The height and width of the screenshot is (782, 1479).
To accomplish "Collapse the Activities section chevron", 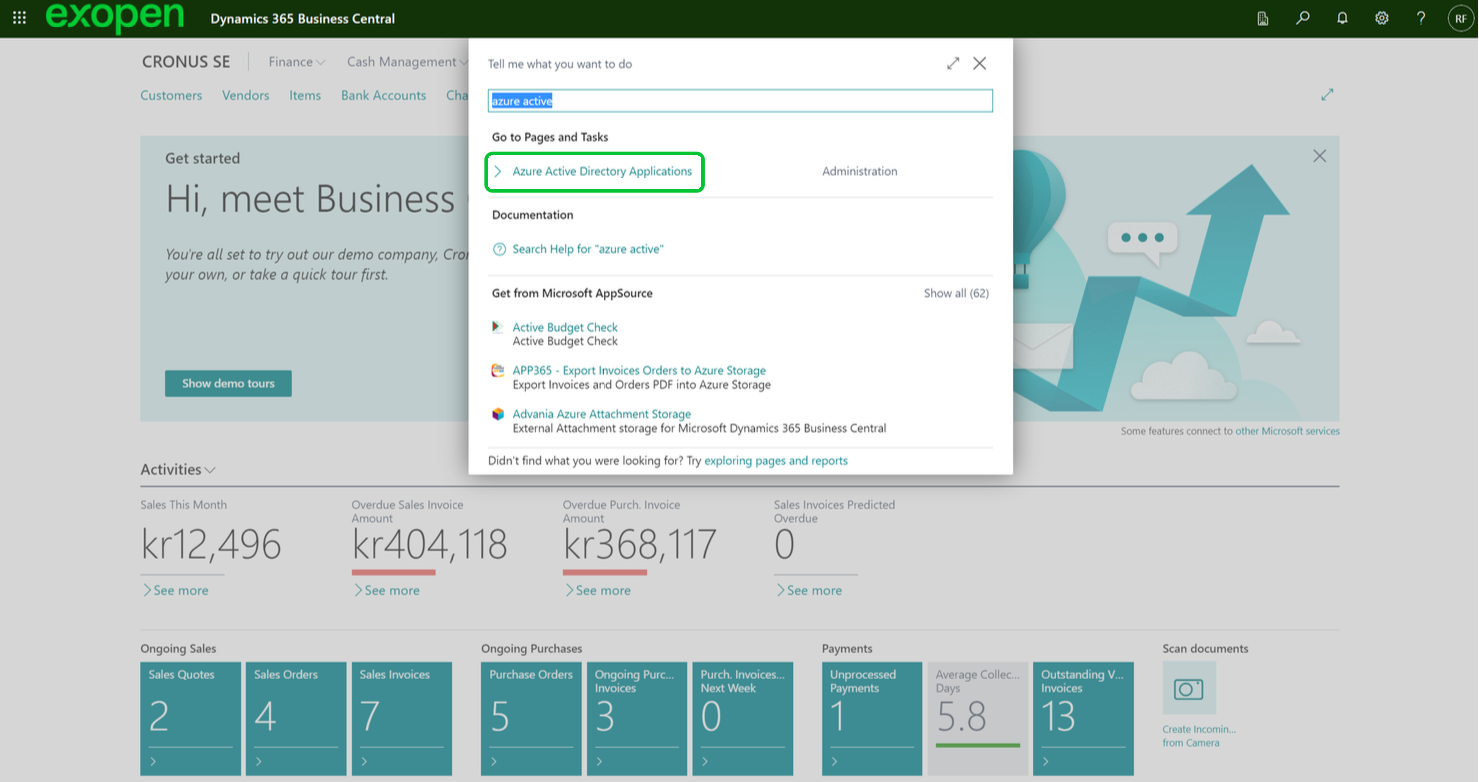I will point(210,470).
